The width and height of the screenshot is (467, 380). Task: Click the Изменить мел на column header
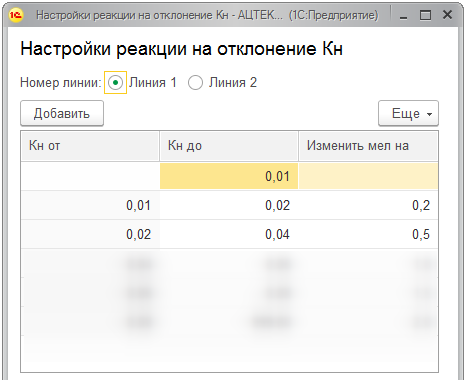[x=368, y=146]
